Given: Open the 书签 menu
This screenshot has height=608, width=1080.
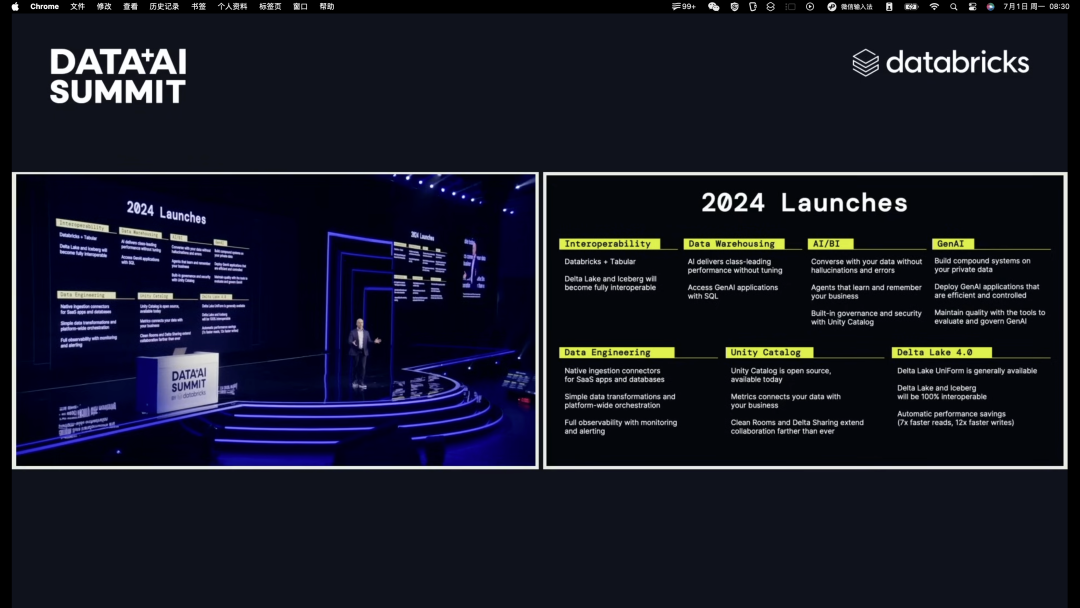Looking at the screenshot, I should [x=198, y=6].
